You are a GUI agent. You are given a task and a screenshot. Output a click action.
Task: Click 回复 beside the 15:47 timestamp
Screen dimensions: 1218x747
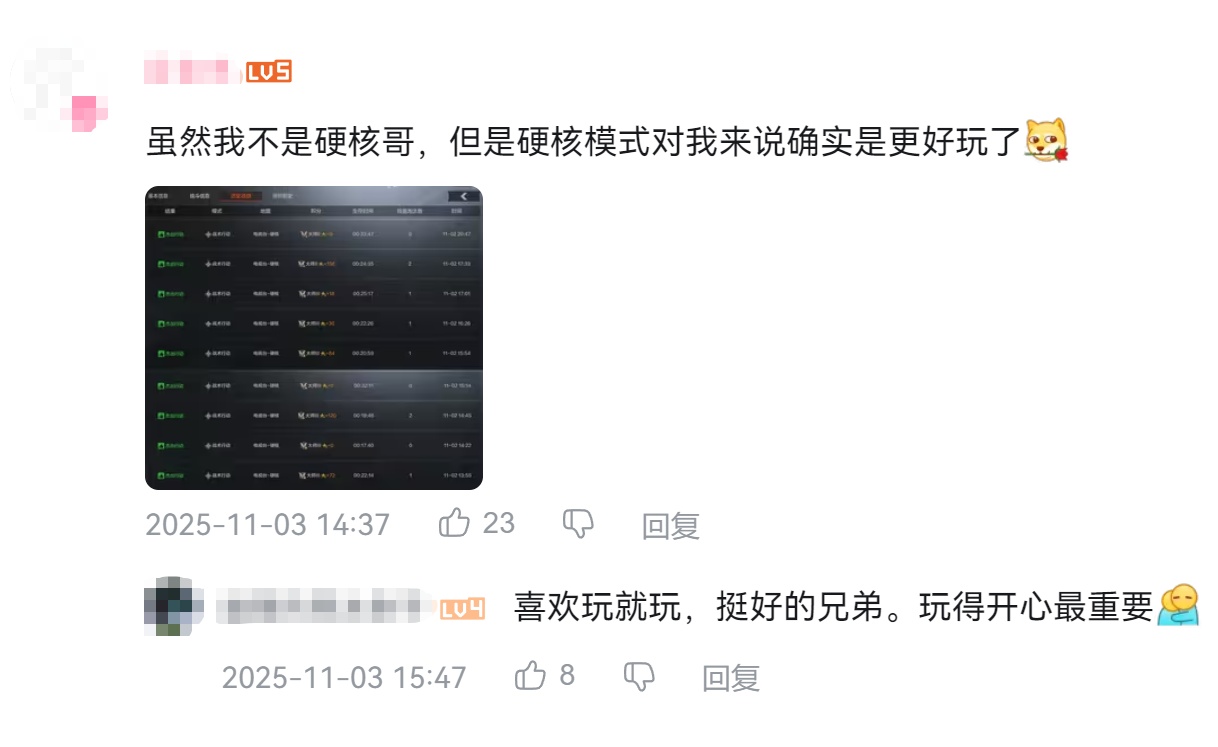[731, 678]
